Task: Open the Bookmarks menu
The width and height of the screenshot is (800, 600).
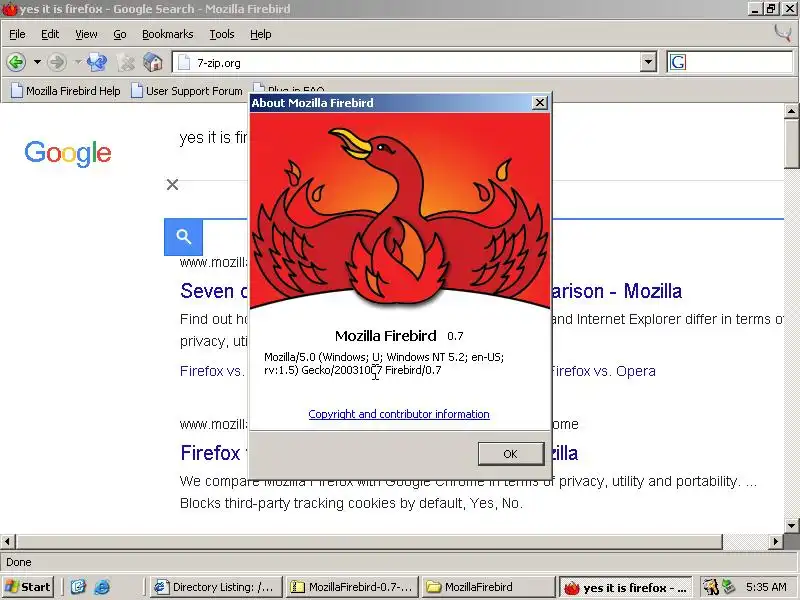Action: (167, 34)
